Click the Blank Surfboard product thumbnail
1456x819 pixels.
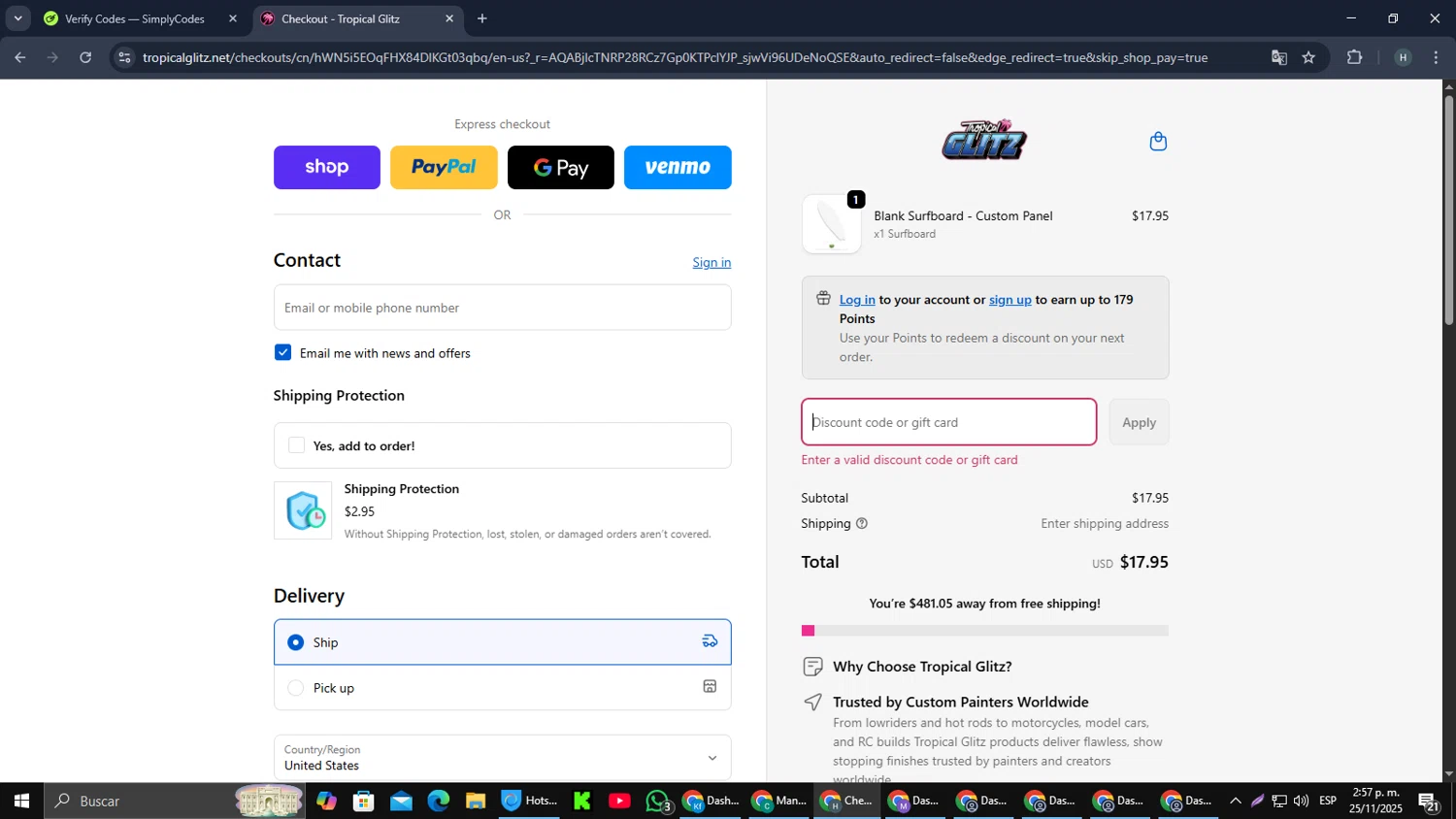(831, 224)
